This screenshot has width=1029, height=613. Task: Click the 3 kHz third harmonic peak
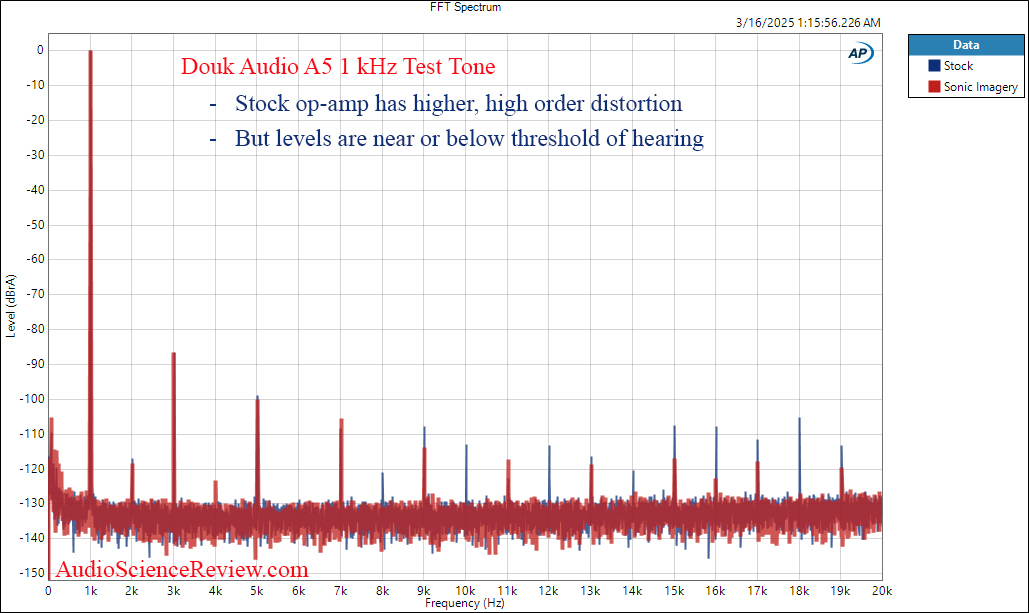(x=174, y=427)
